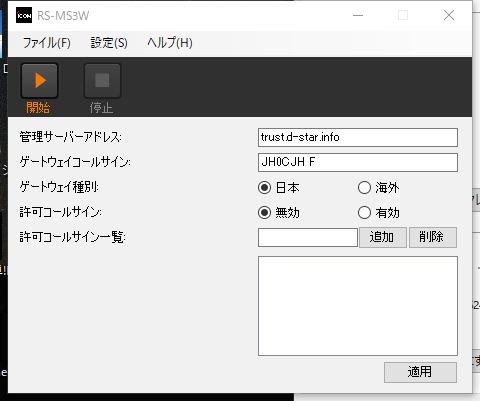Open the 設定(S) menu
The image size is (480, 401).
pyautogui.click(x=109, y=43)
